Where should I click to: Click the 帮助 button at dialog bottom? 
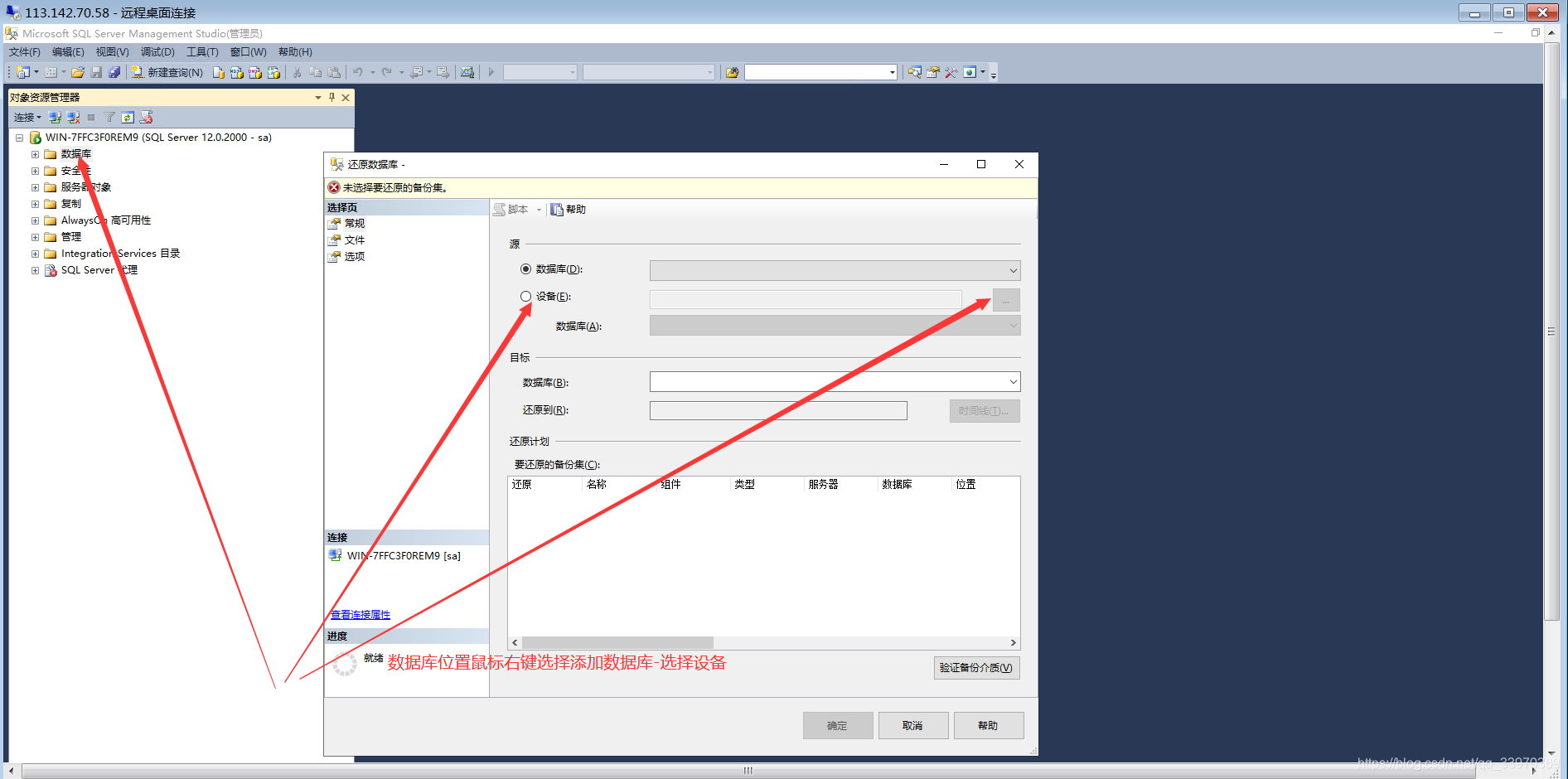pos(988,725)
